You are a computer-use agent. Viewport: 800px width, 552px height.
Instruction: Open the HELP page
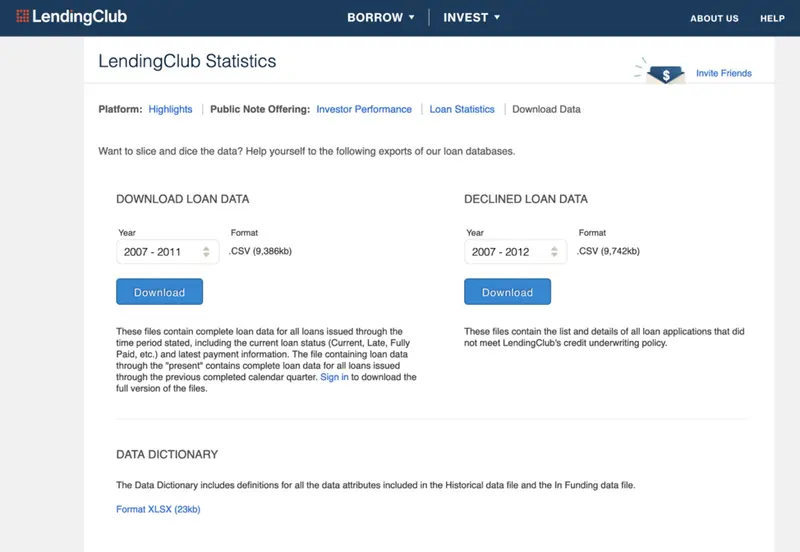(772, 18)
